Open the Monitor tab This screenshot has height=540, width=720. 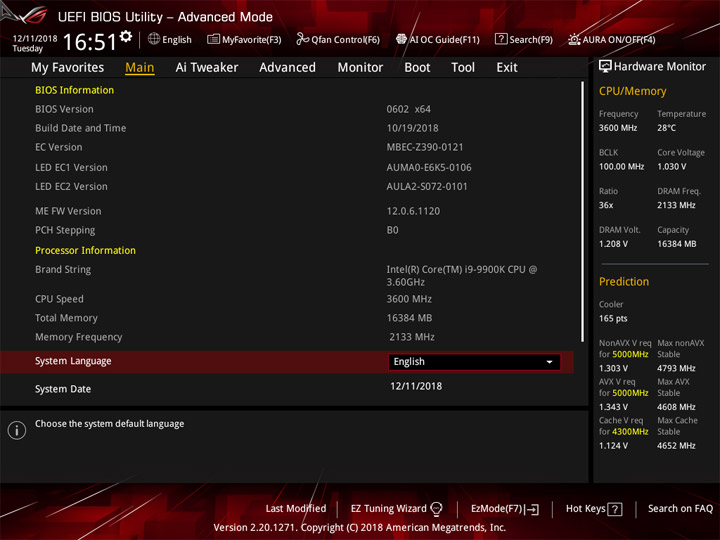point(360,68)
